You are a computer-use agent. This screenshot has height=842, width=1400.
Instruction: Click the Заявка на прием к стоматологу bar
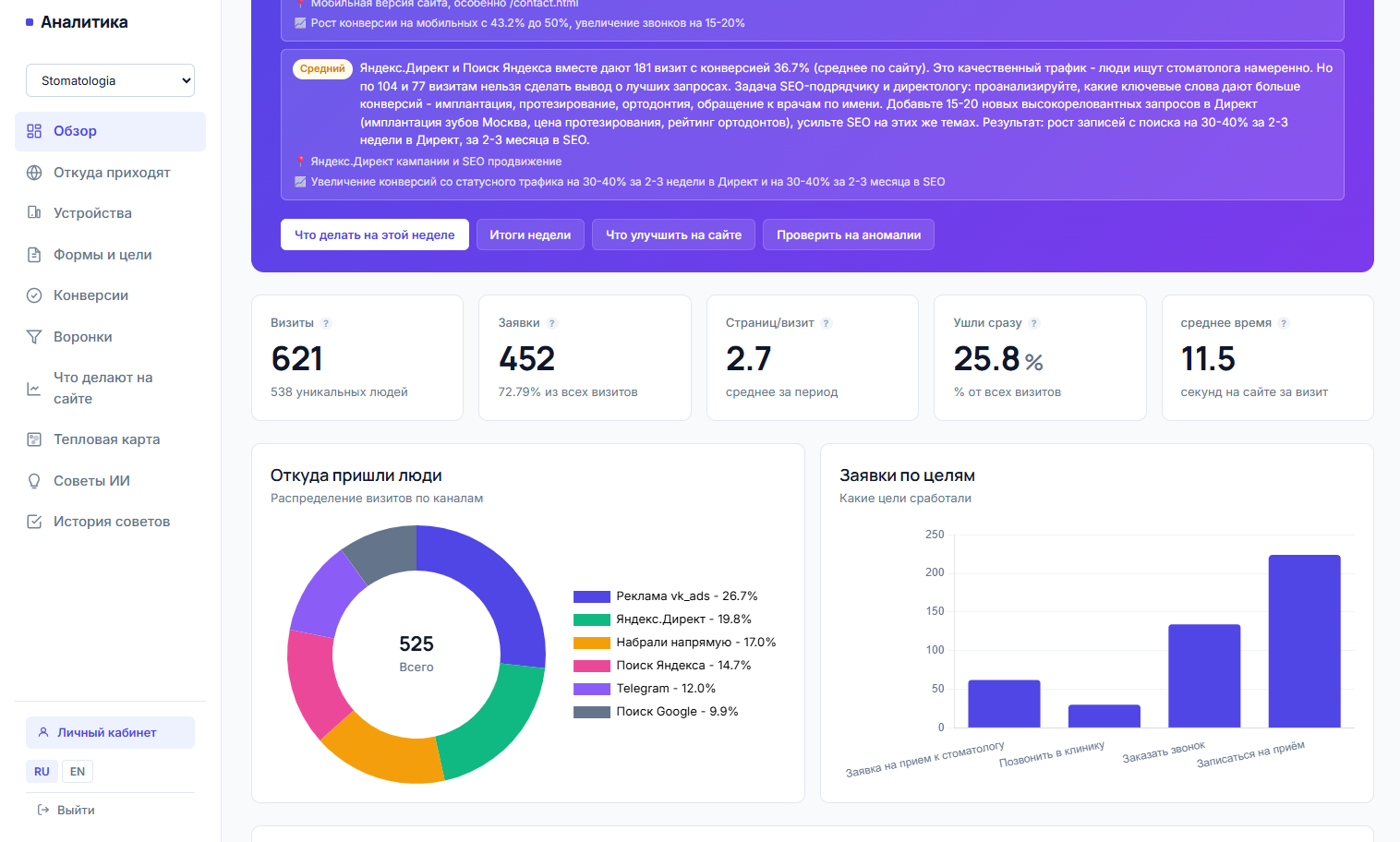point(1004,704)
